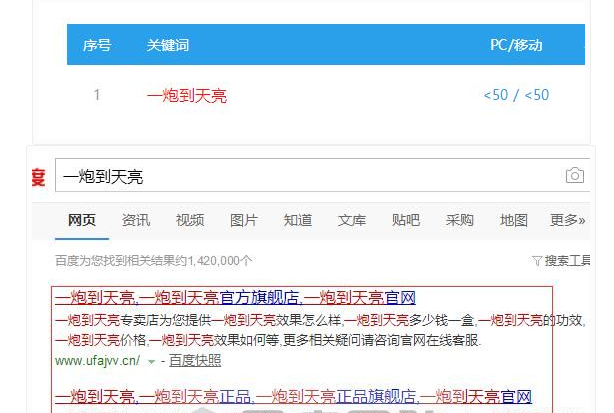The height and width of the screenshot is (413, 614).
Task: Expand the 更多» tab menu
Action: [x=567, y=220]
